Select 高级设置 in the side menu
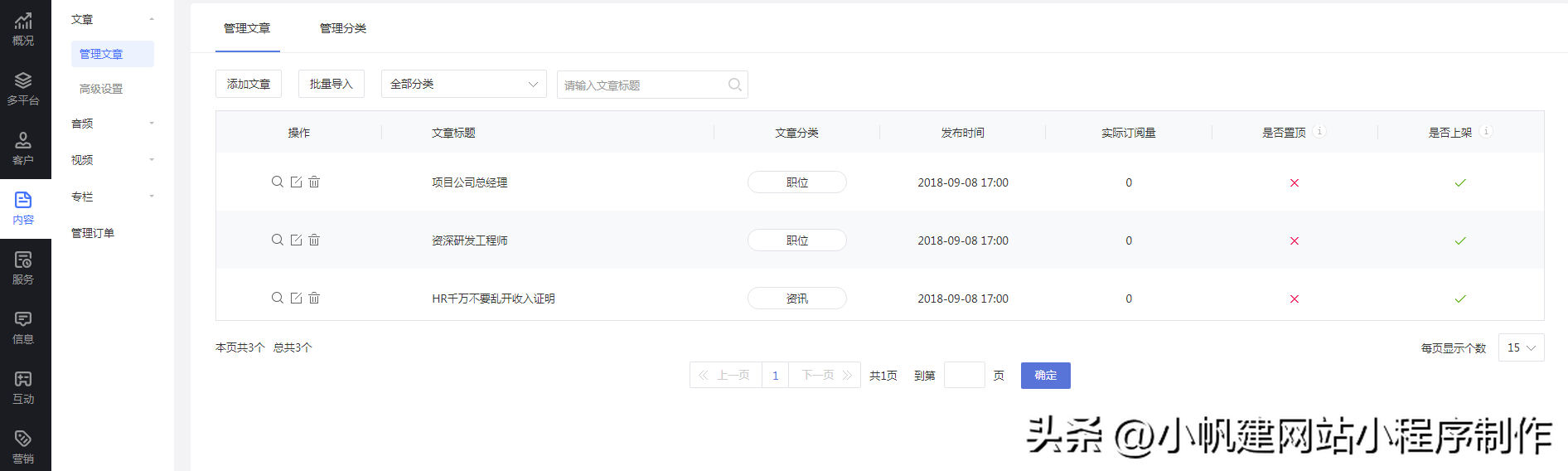Screen dimensions: 1568x471 [x=101, y=89]
